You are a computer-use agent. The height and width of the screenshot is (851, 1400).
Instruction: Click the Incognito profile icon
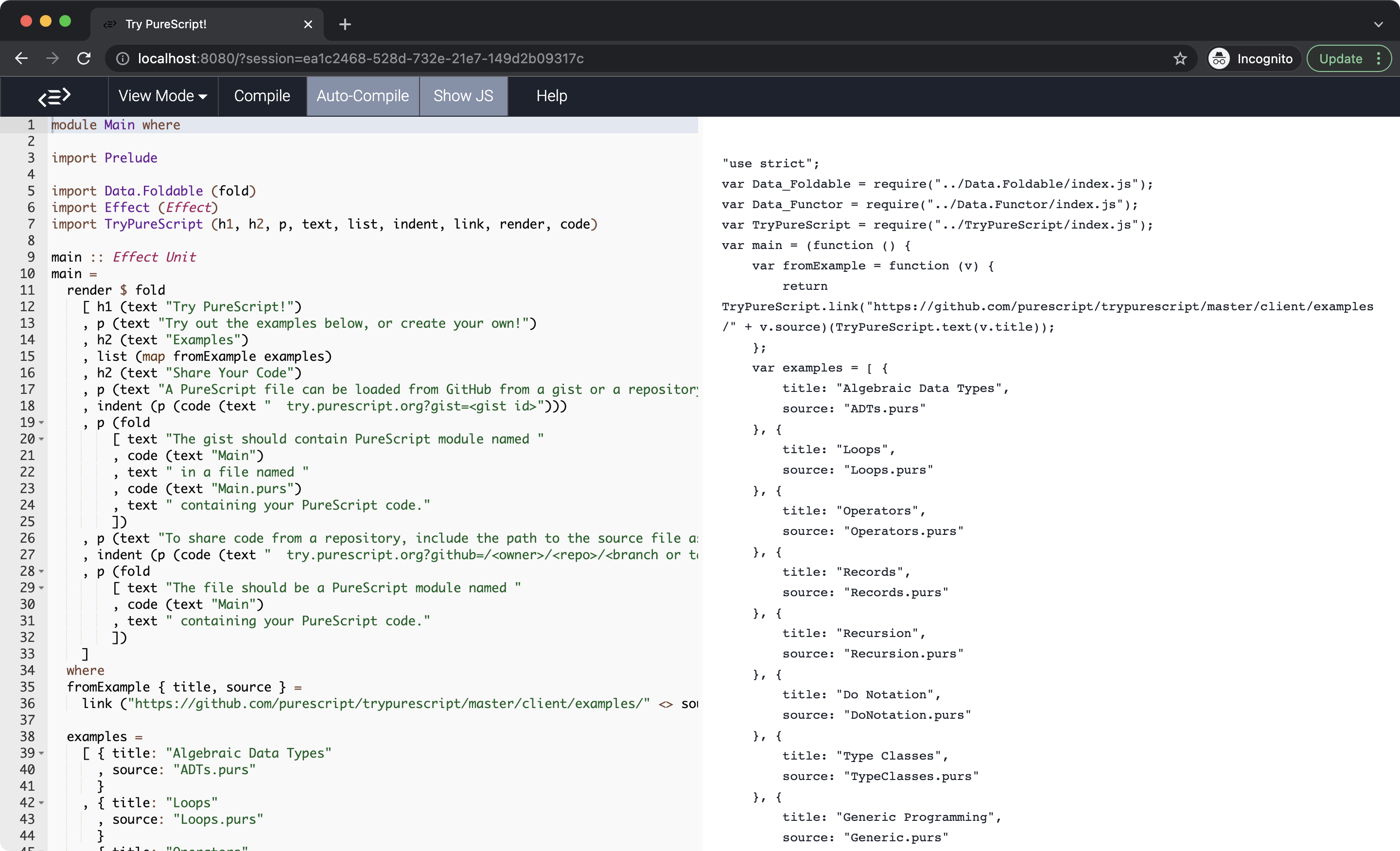(x=1219, y=58)
